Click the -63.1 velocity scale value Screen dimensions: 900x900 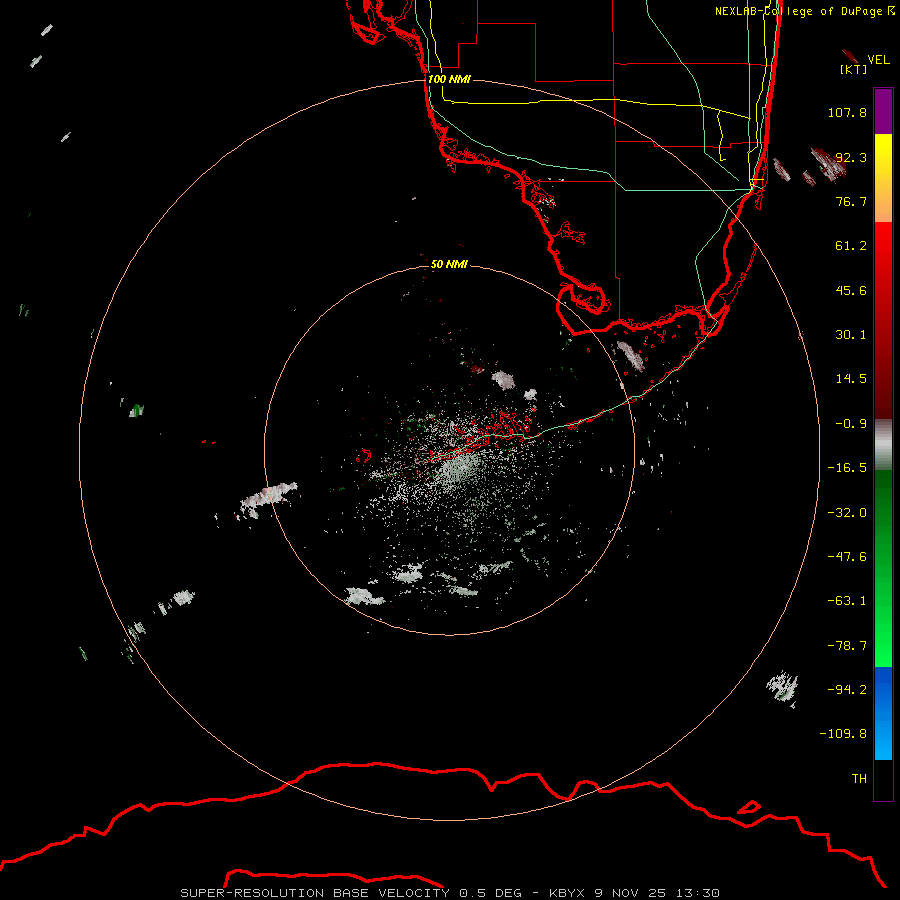(x=847, y=601)
